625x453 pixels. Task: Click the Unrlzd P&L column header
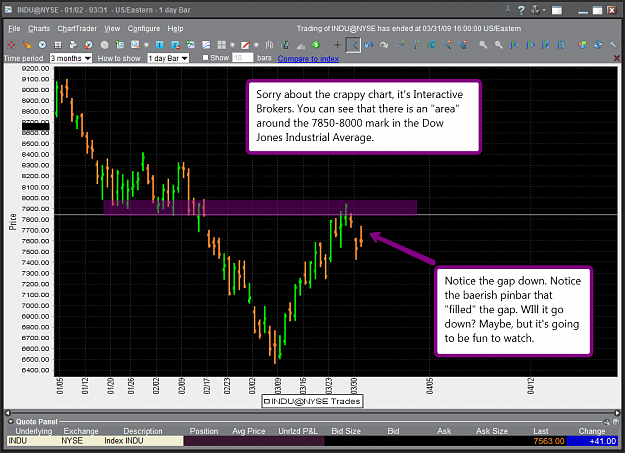pyautogui.click(x=298, y=431)
